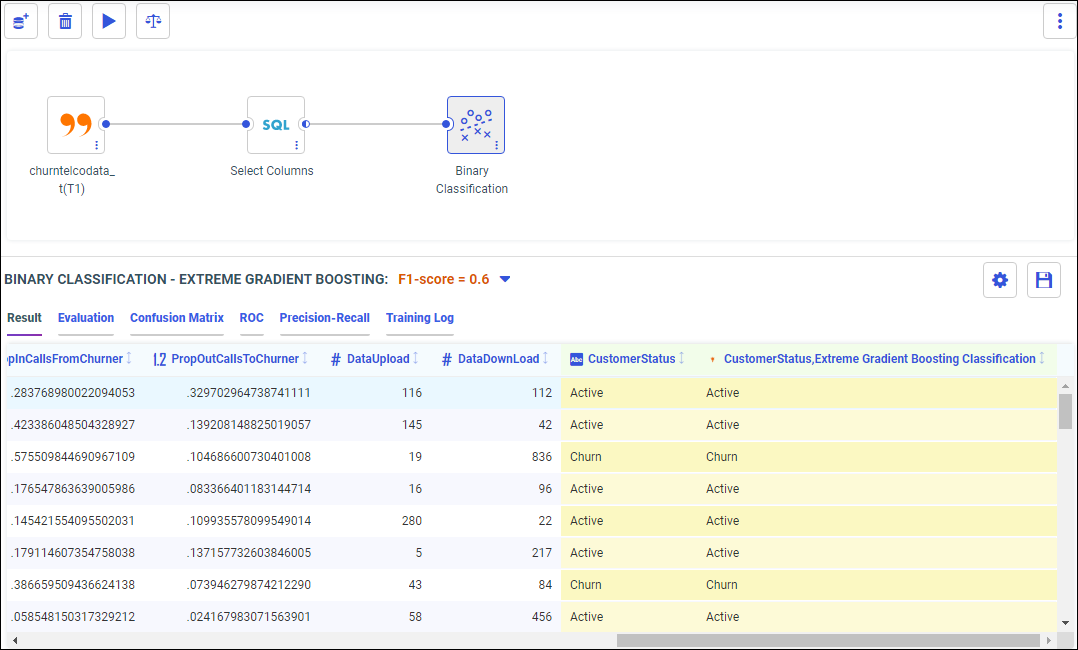The image size is (1078, 650).
Task: Open the Confusion Matrix tab
Action: (x=177, y=318)
